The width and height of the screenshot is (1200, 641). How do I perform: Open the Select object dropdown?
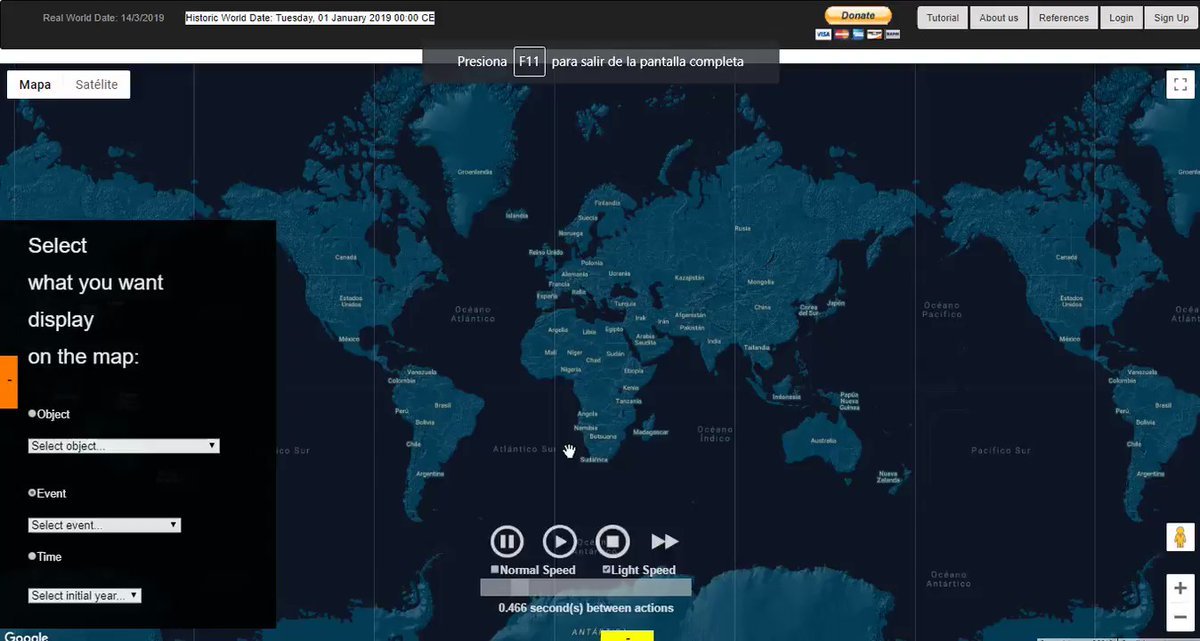(124, 446)
